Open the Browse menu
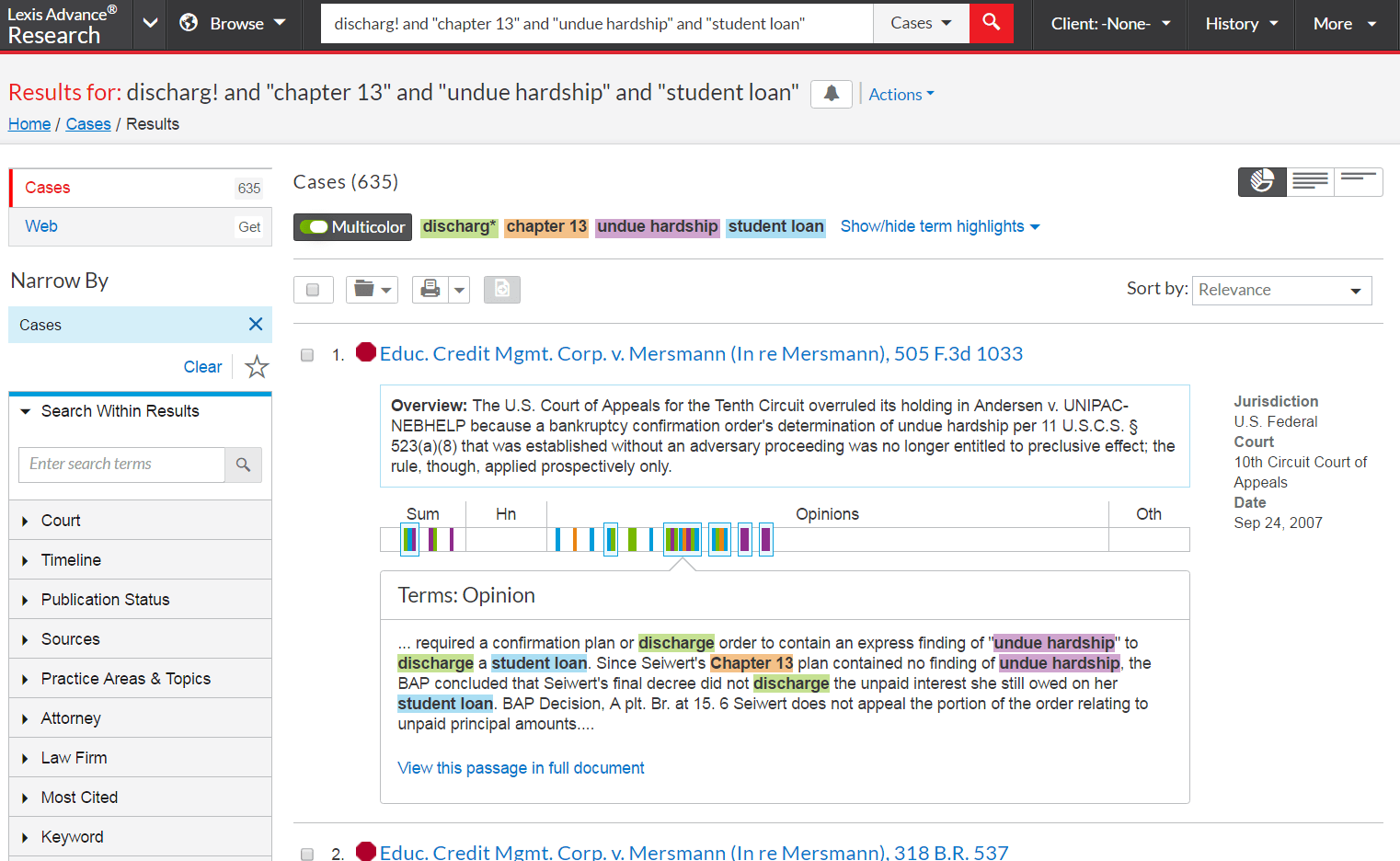The image size is (1400, 861). pyautogui.click(x=233, y=23)
